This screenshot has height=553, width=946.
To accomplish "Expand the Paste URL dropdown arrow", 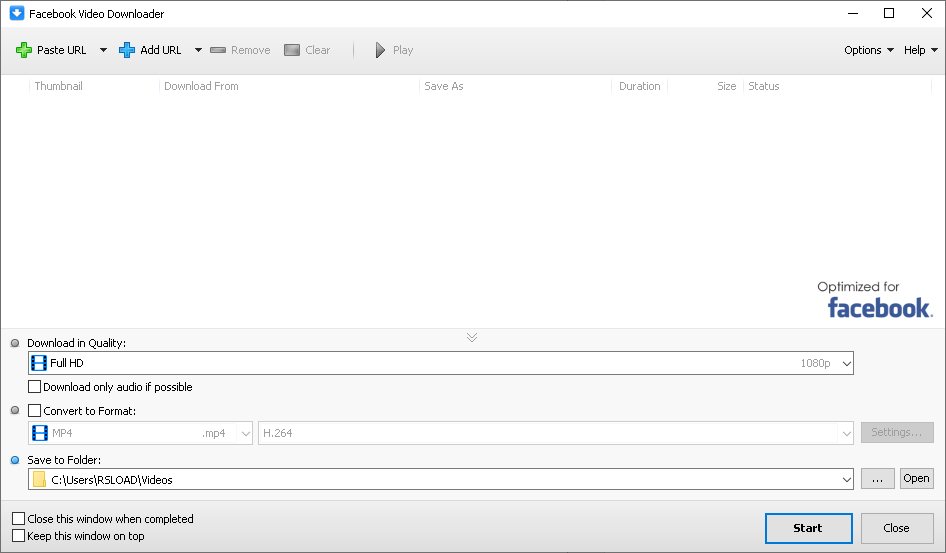I will pos(103,50).
